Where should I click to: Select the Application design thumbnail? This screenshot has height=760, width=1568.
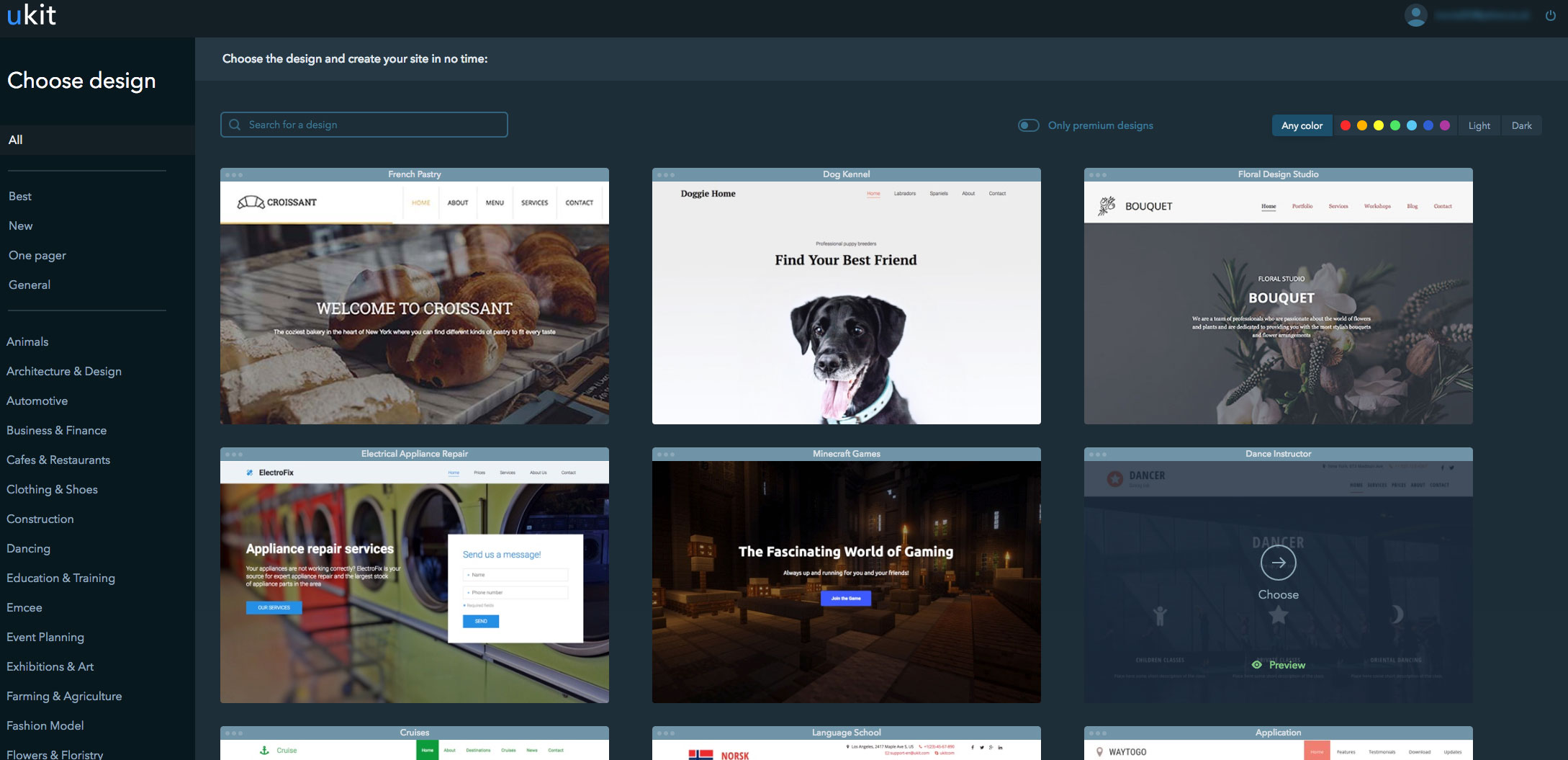[1279, 743]
